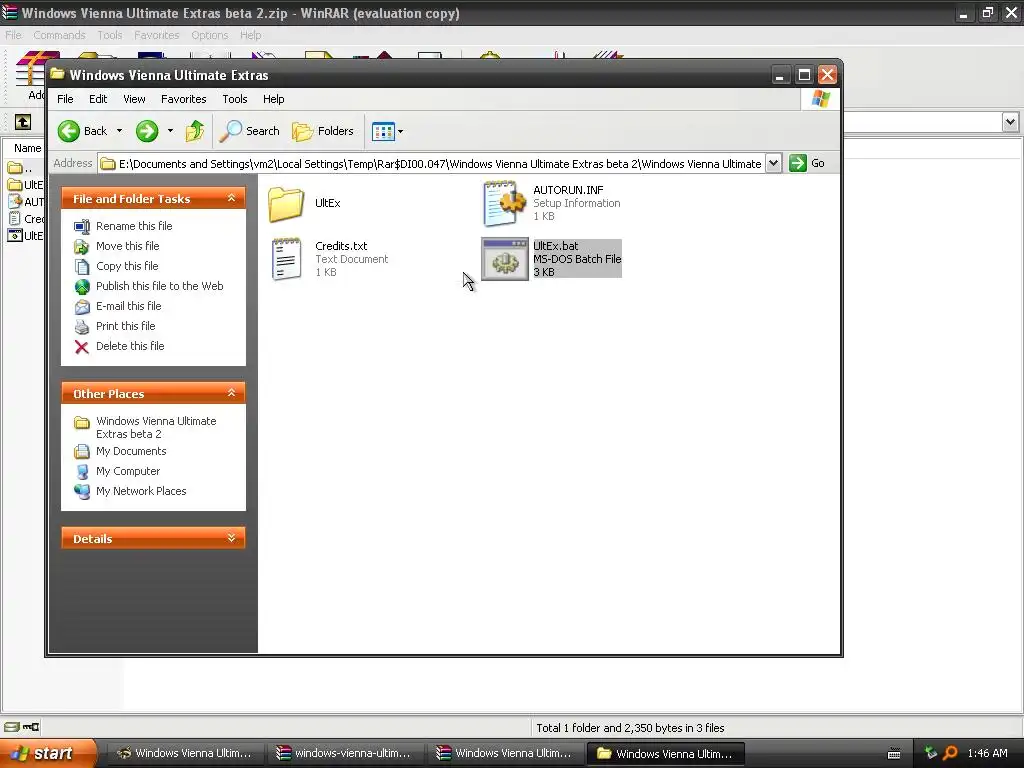Click the on-screen keyboard taskbar icon
1024x768 pixels.
pos(894,754)
